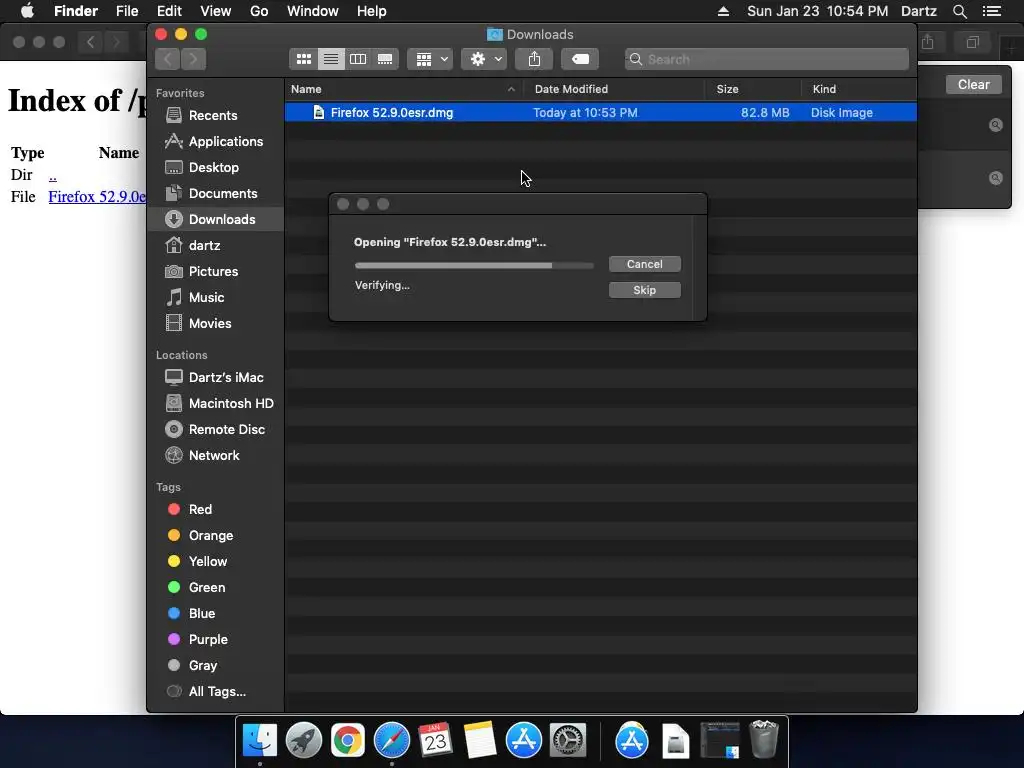This screenshot has height=768, width=1024.
Task: Switch Finder to icon view
Action: point(304,59)
